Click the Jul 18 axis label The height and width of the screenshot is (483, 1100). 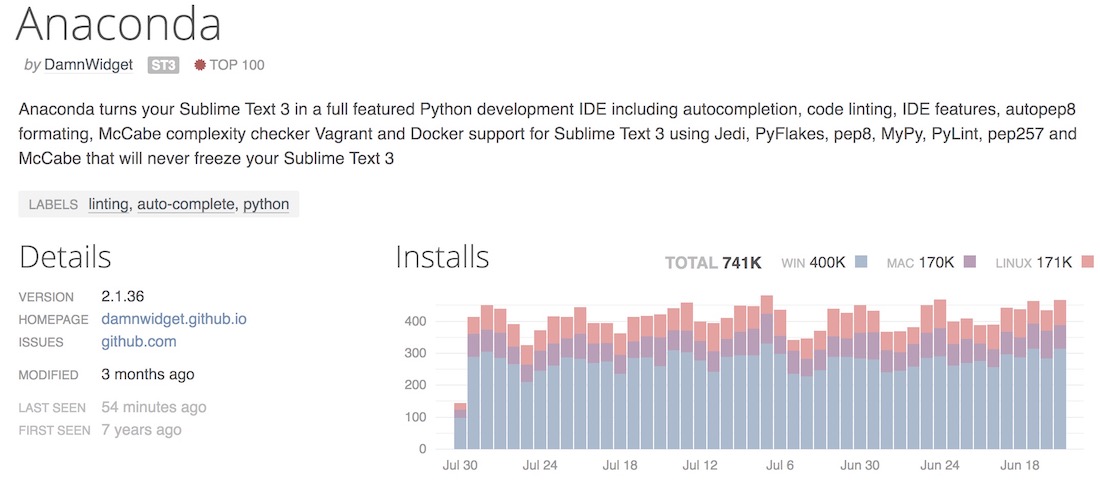coord(620,465)
